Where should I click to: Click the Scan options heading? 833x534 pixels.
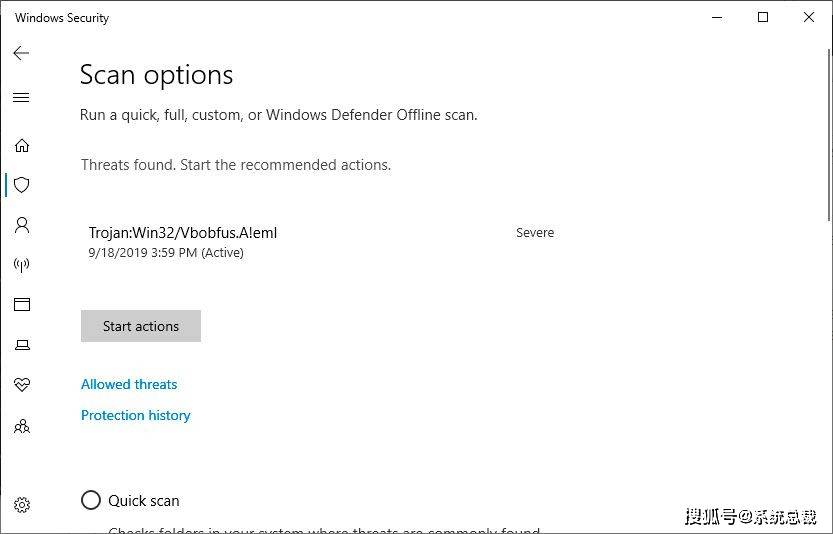(x=156, y=75)
